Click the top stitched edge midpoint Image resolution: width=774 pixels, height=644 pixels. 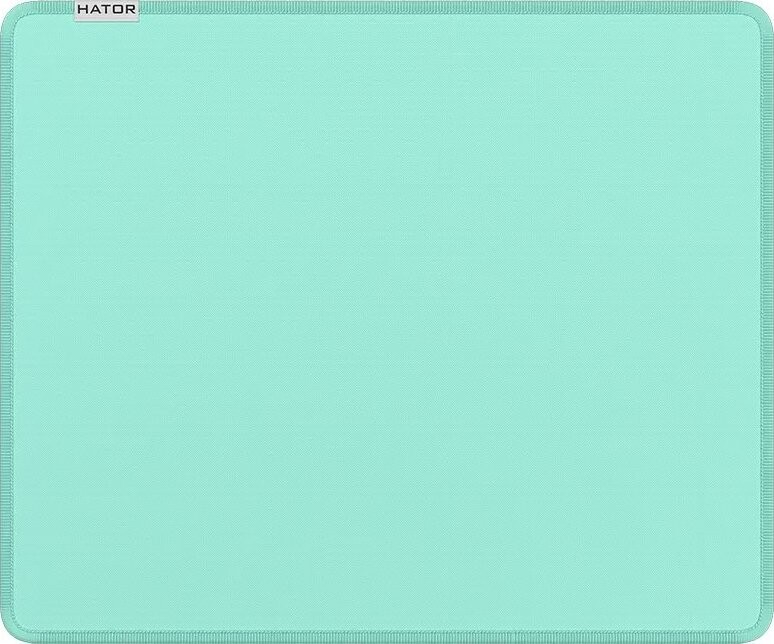click(x=387, y=6)
